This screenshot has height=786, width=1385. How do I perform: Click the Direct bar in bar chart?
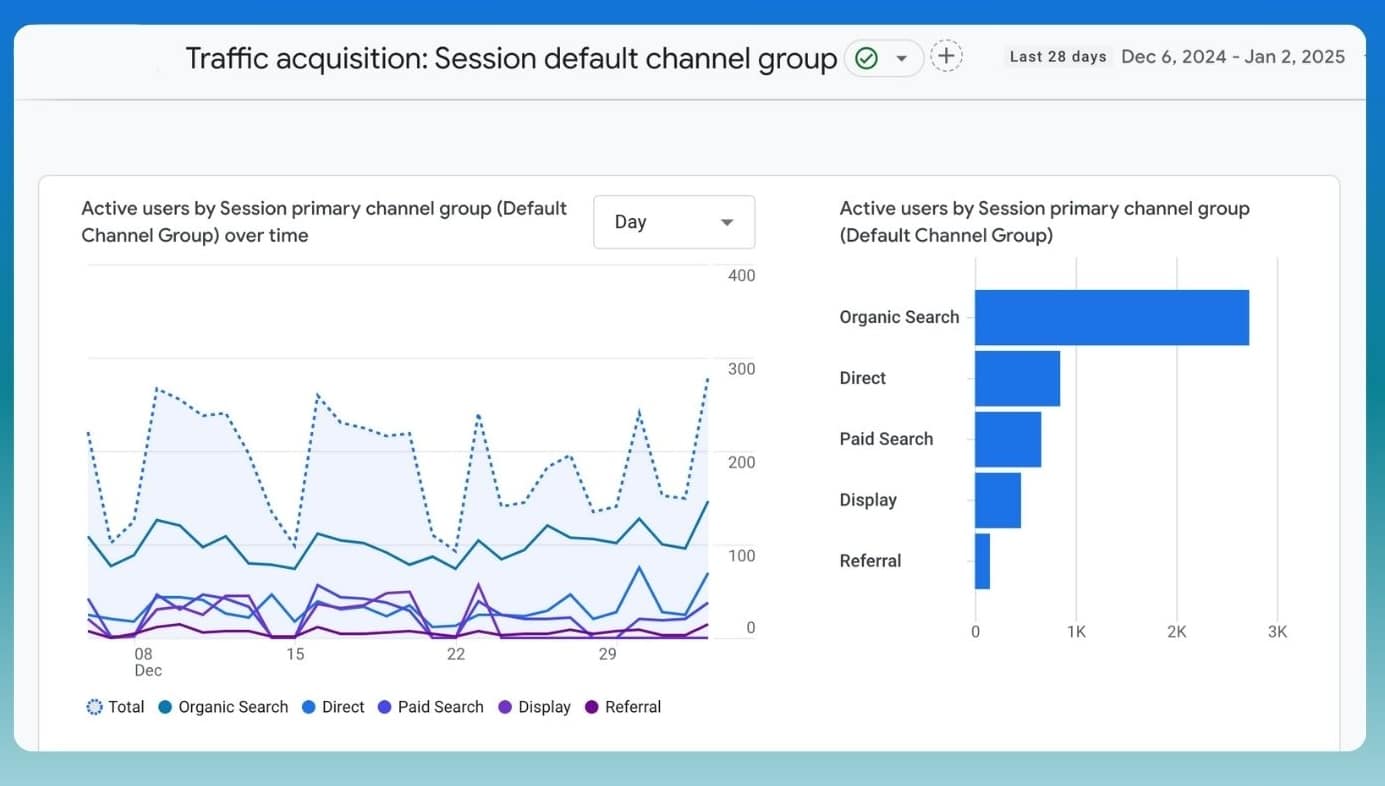pyautogui.click(x=1017, y=378)
